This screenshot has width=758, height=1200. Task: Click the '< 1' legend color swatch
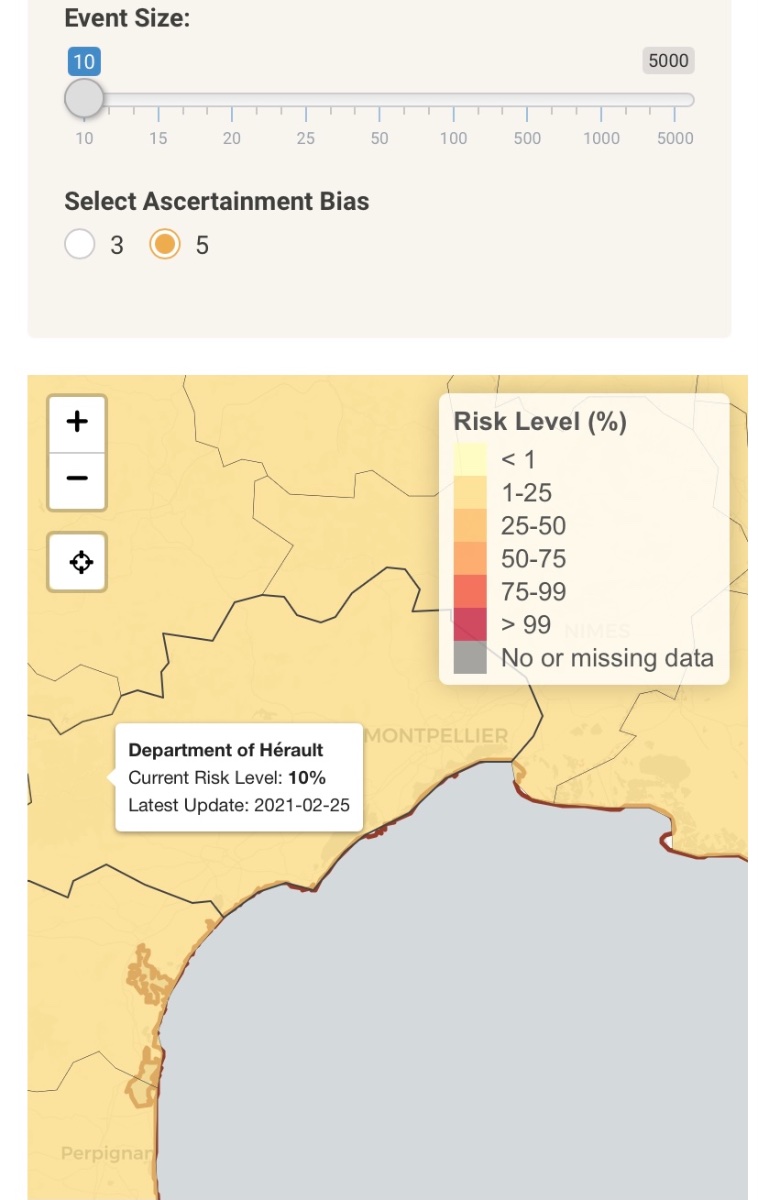coord(470,459)
